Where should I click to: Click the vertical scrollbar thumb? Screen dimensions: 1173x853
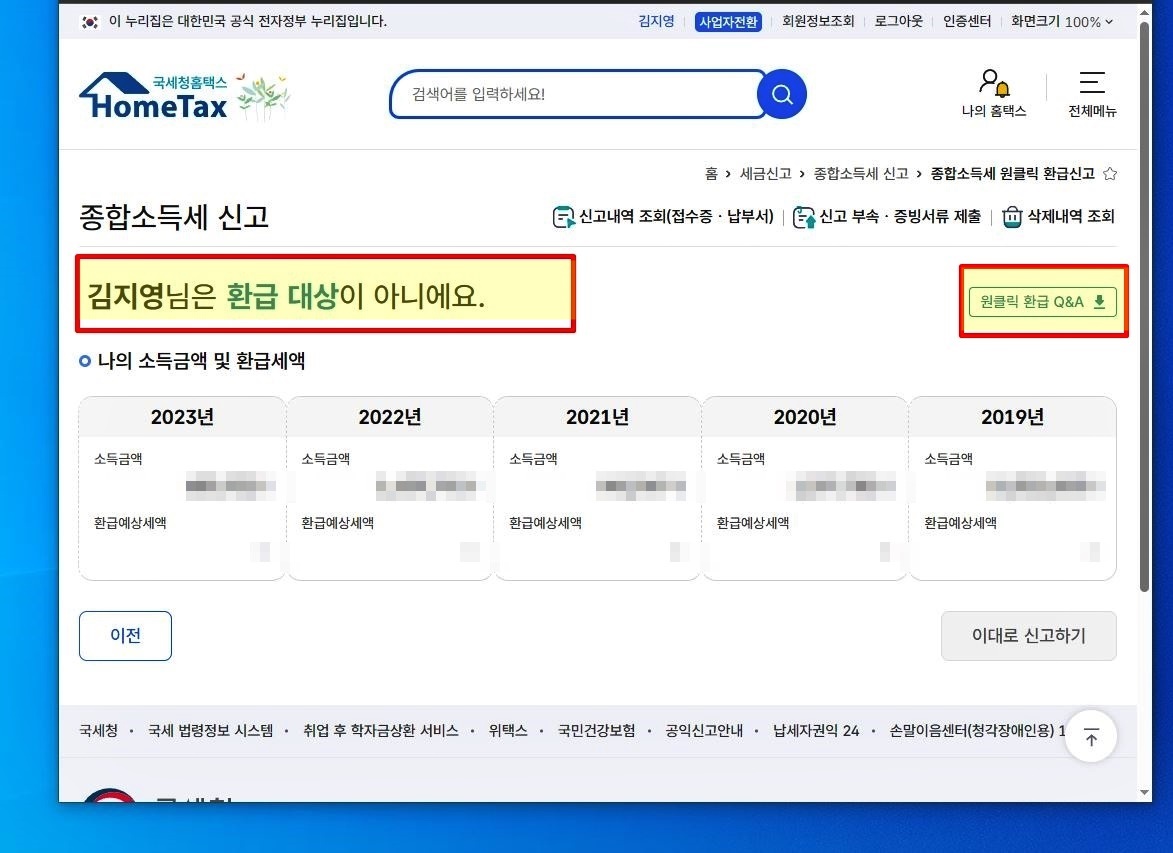pos(1144,307)
